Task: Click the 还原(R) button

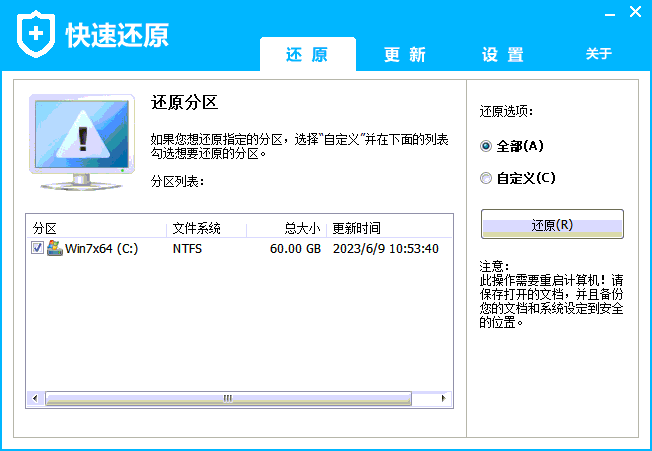Action: tap(552, 224)
